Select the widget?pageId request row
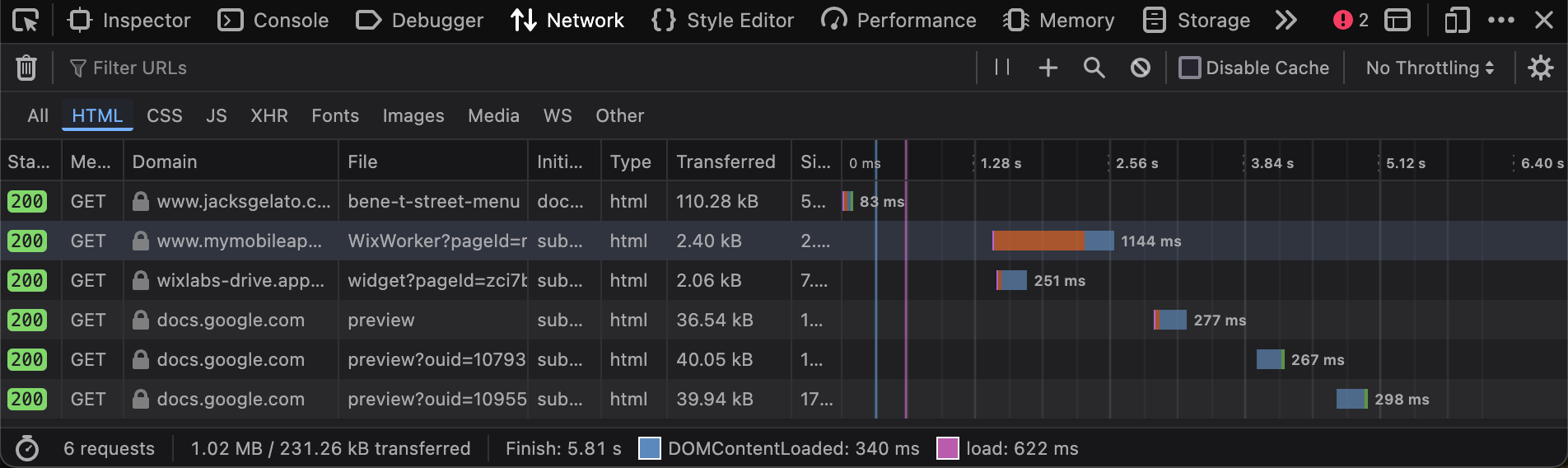1568x468 pixels. [x=784, y=280]
